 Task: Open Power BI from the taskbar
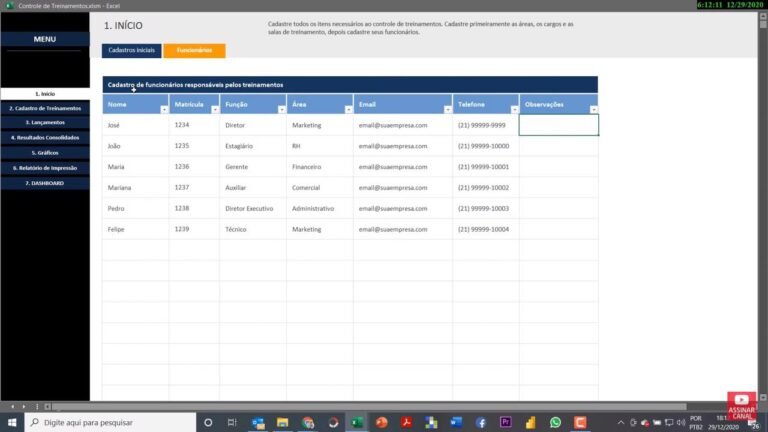click(x=530, y=422)
